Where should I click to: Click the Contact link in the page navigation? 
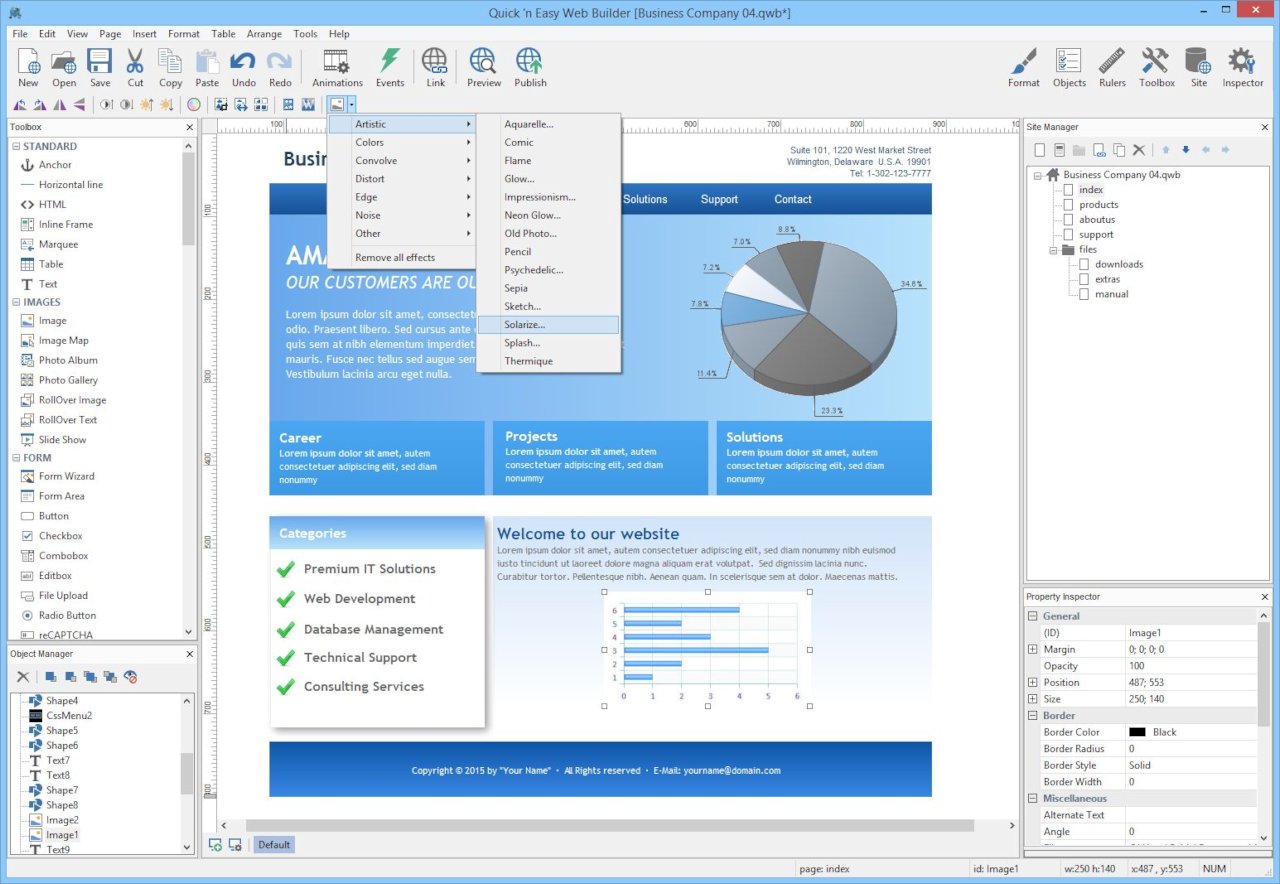(x=793, y=199)
